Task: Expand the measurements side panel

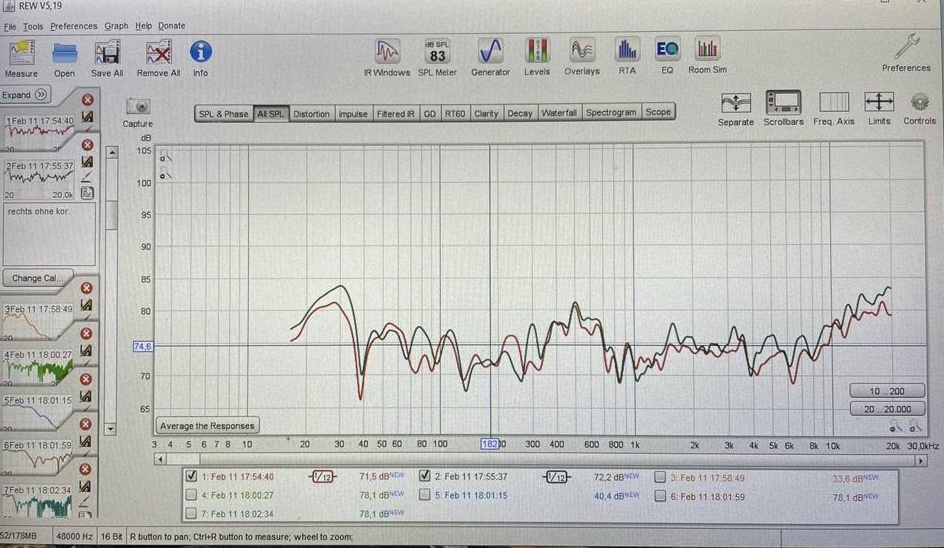Action: click(25, 95)
